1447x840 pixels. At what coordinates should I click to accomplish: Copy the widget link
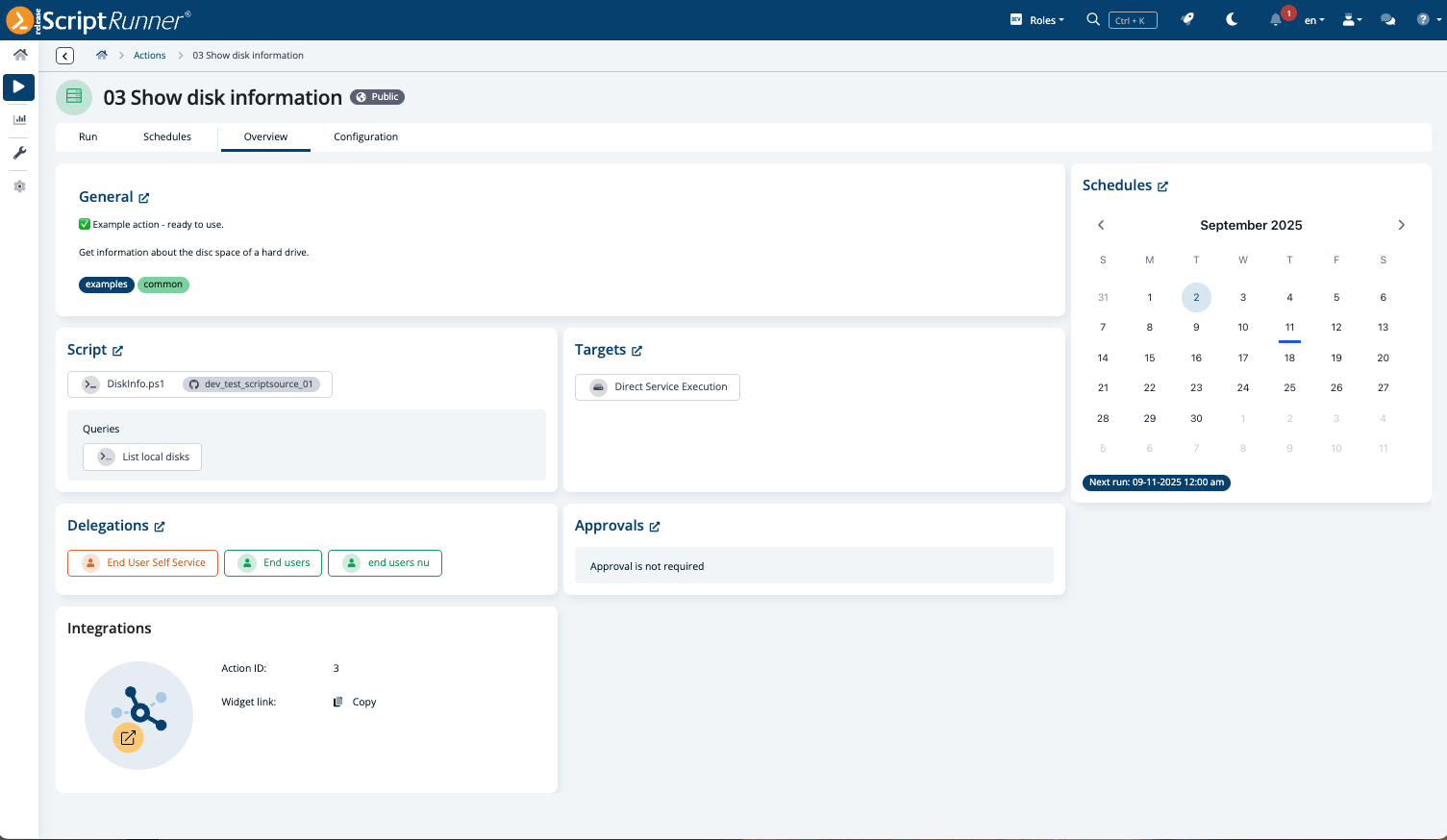(x=355, y=703)
